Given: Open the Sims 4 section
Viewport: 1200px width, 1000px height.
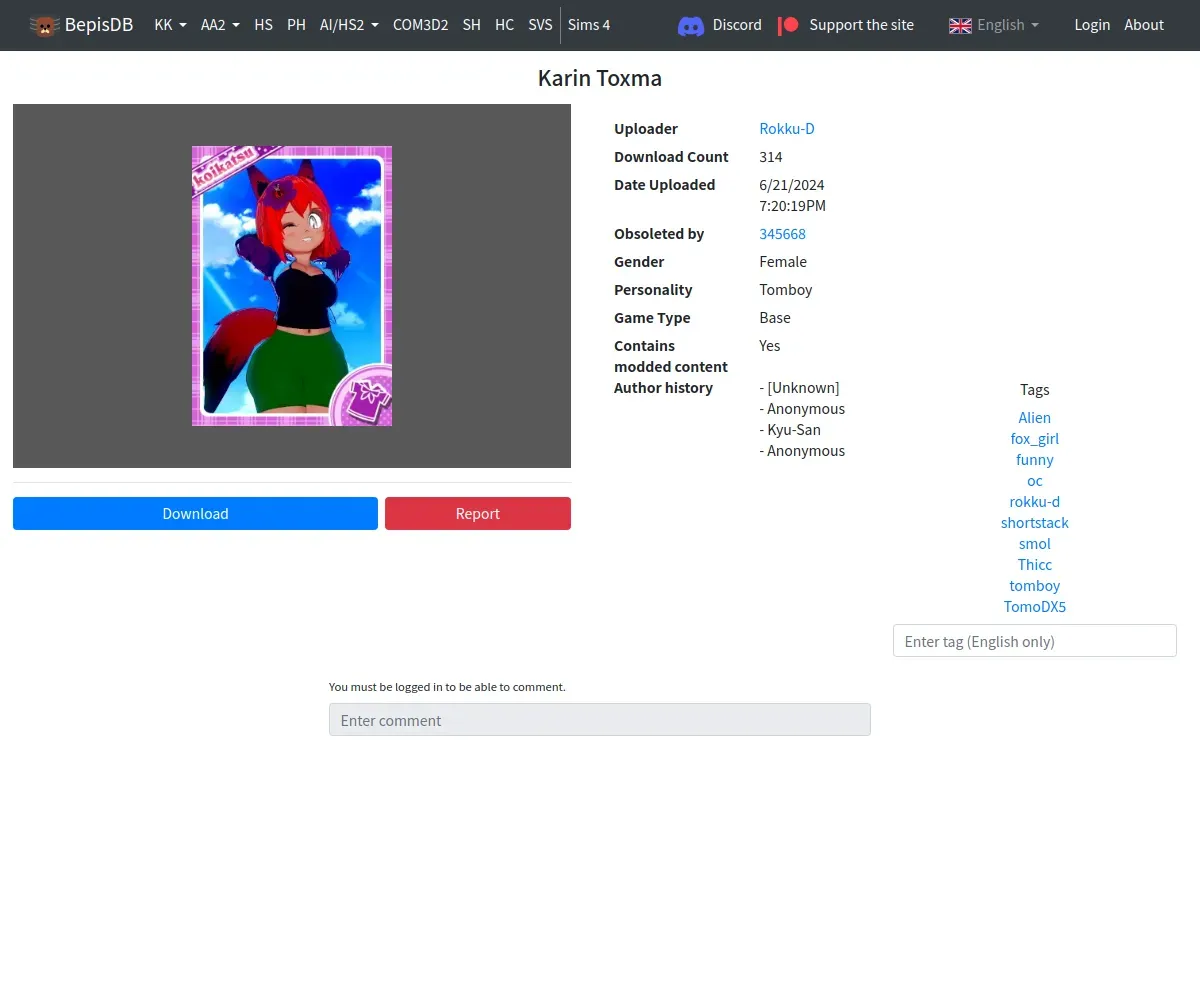Looking at the screenshot, I should [x=589, y=25].
